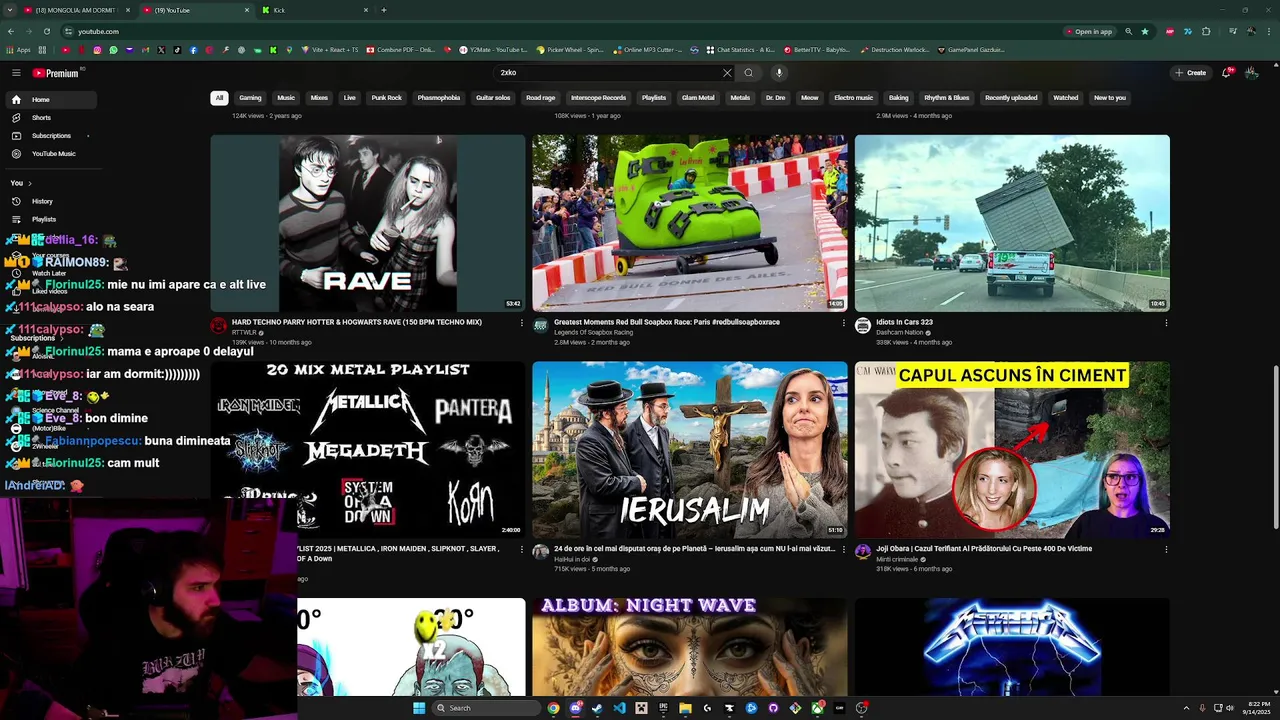Open Steam from the taskbar
Viewport: 1280px width, 720px height.
click(597, 708)
